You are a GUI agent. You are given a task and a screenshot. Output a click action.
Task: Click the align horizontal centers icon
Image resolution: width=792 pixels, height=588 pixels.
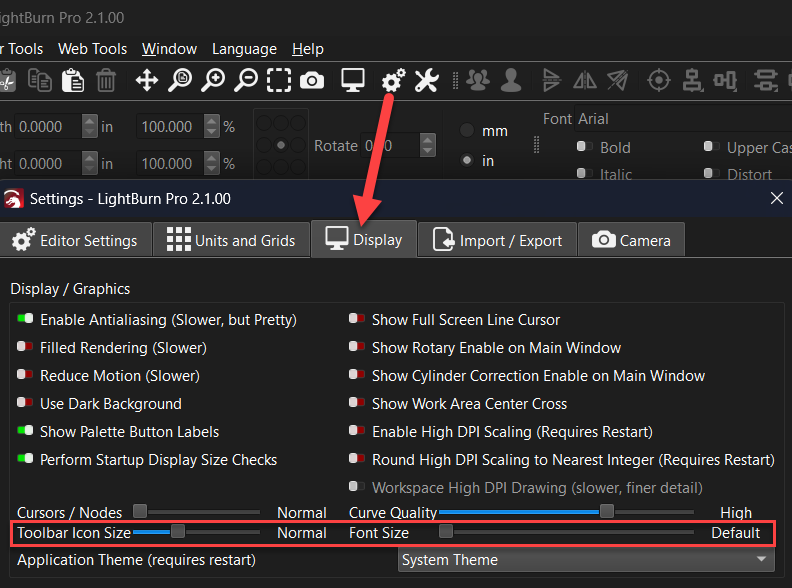click(725, 80)
